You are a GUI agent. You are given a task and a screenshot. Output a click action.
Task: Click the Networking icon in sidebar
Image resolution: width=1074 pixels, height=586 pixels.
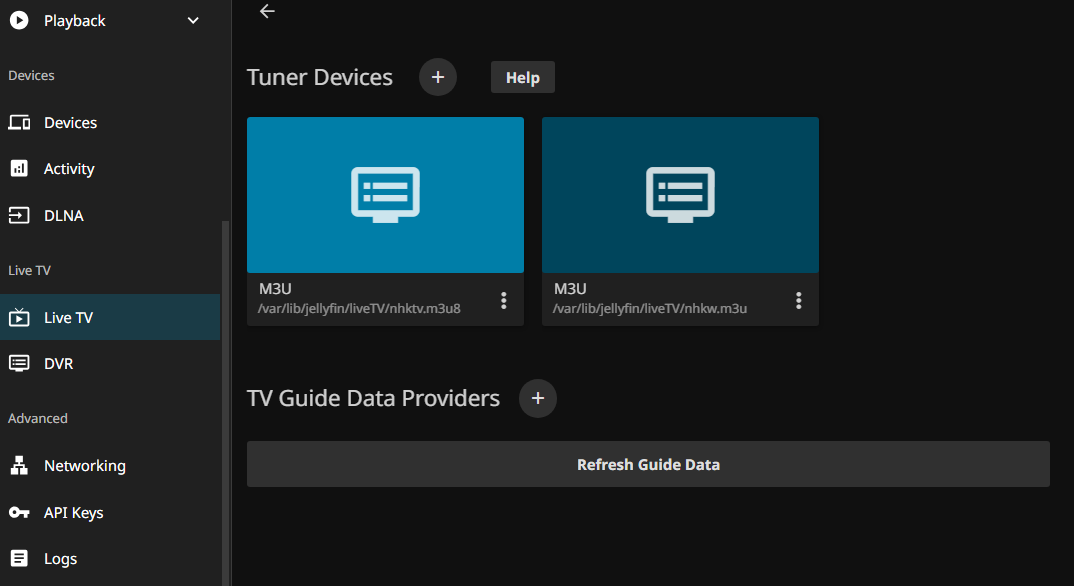(19, 466)
